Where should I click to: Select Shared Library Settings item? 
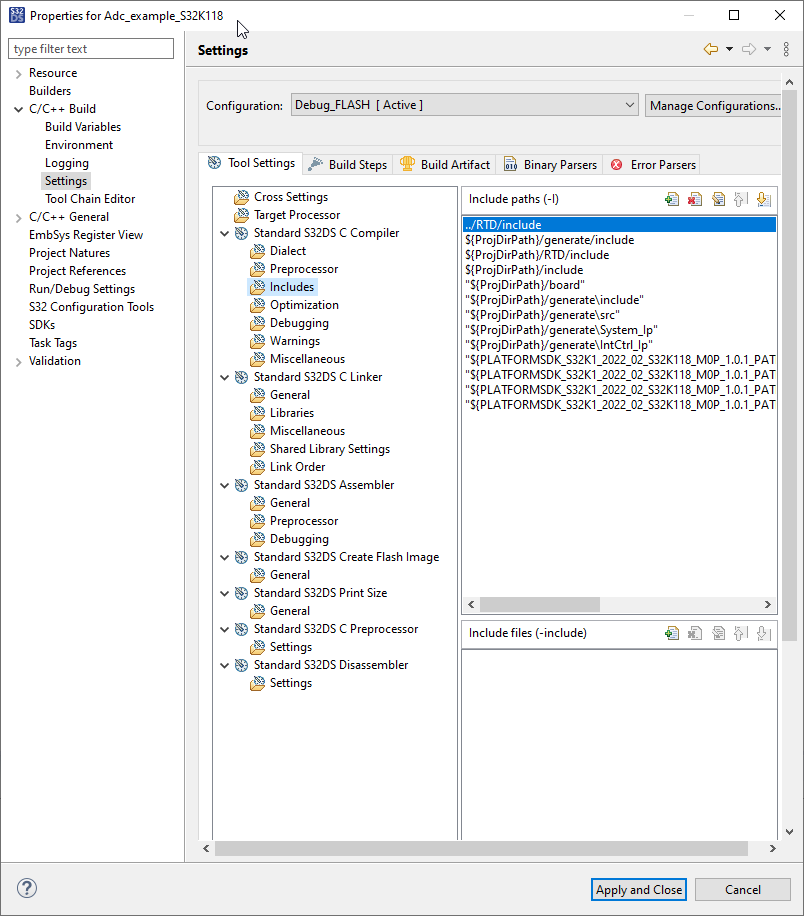coord(330,449)
